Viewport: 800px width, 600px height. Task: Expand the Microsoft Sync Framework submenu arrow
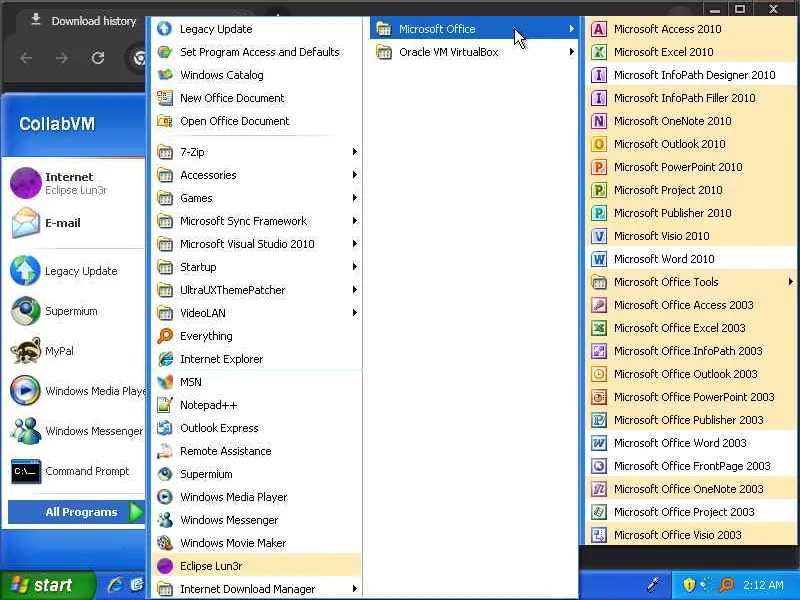(354, 221)
